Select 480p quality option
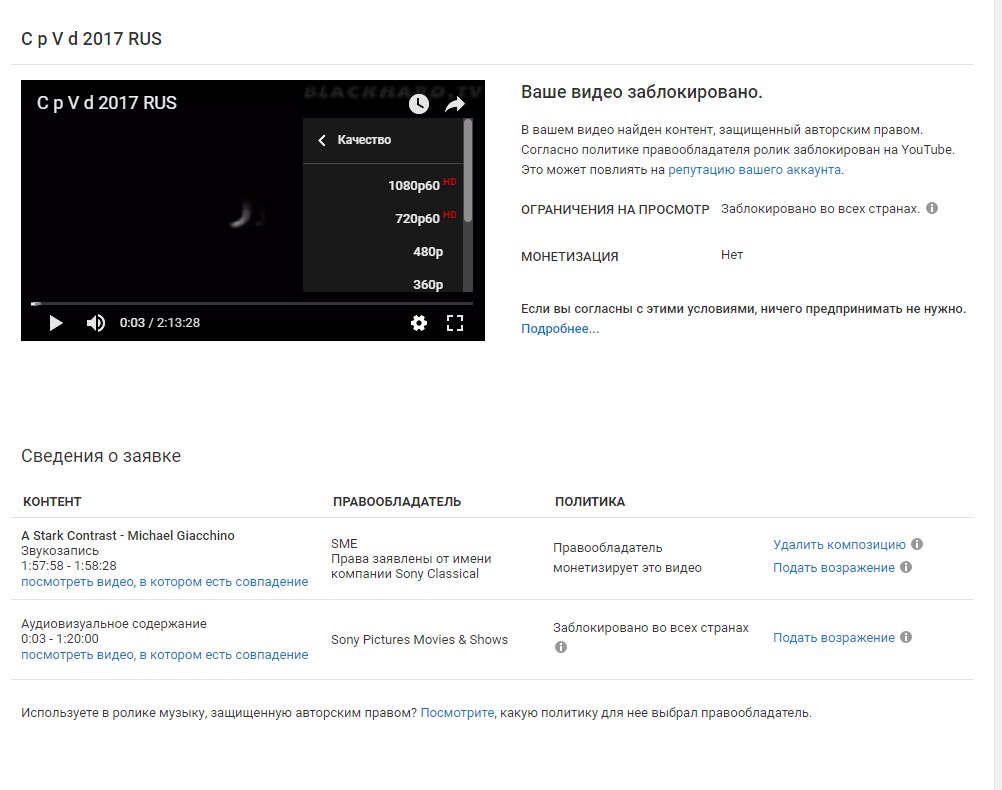 click(383, 252)
